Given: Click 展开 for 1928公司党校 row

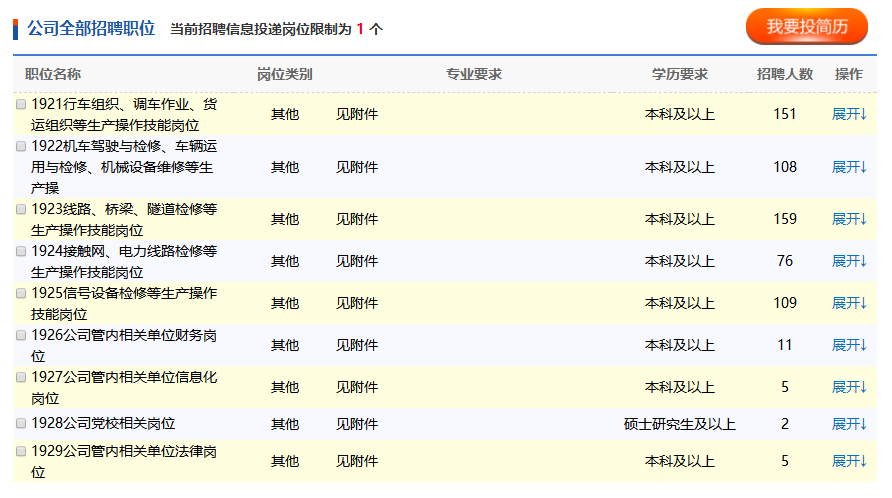Looking at the screenshot, I should (849, 424).
